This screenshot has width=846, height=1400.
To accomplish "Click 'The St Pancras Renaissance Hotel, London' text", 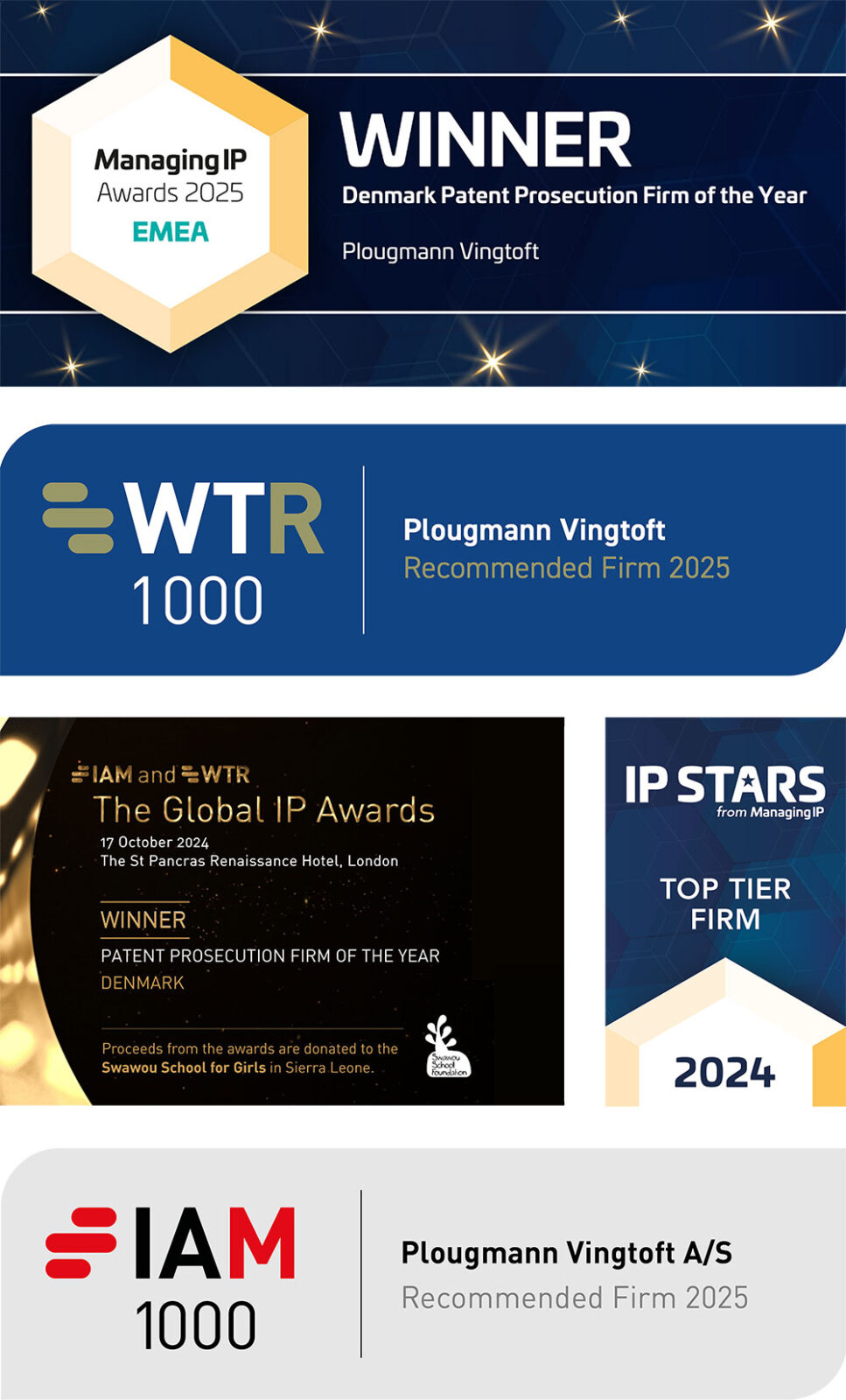I will point(249,861).
